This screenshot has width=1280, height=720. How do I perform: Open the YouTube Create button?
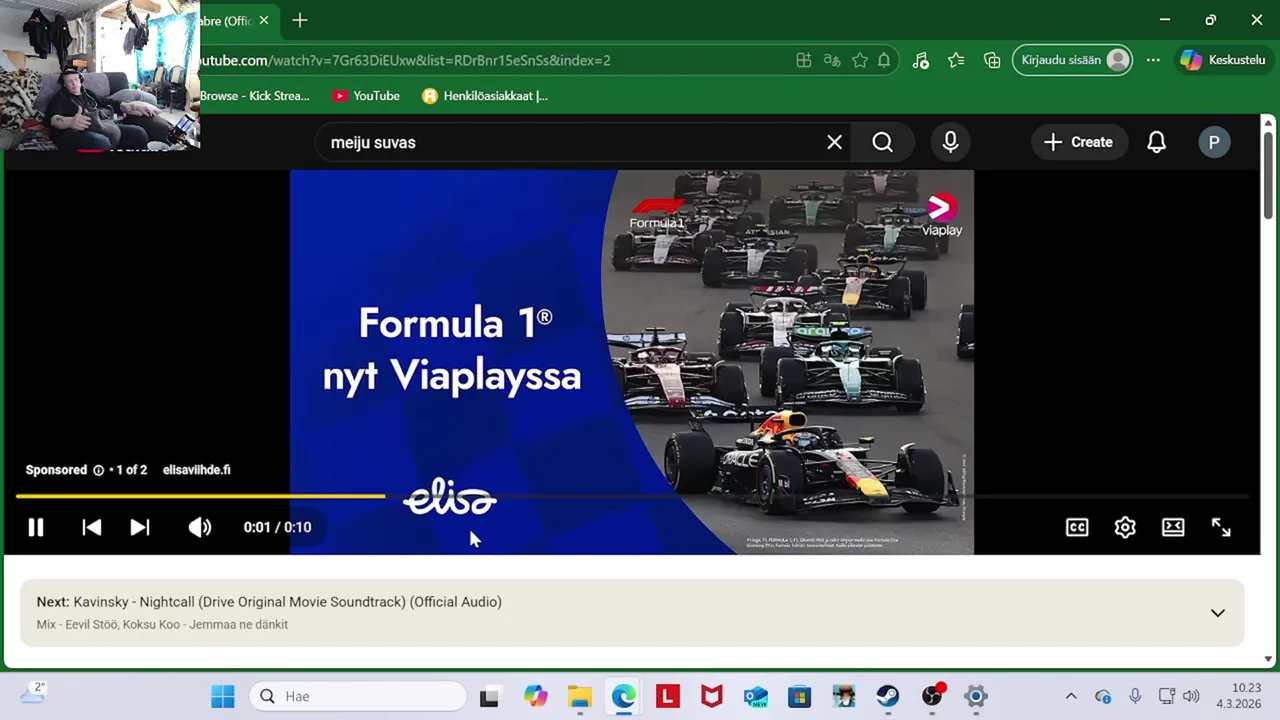click(x=1078, y=142)
